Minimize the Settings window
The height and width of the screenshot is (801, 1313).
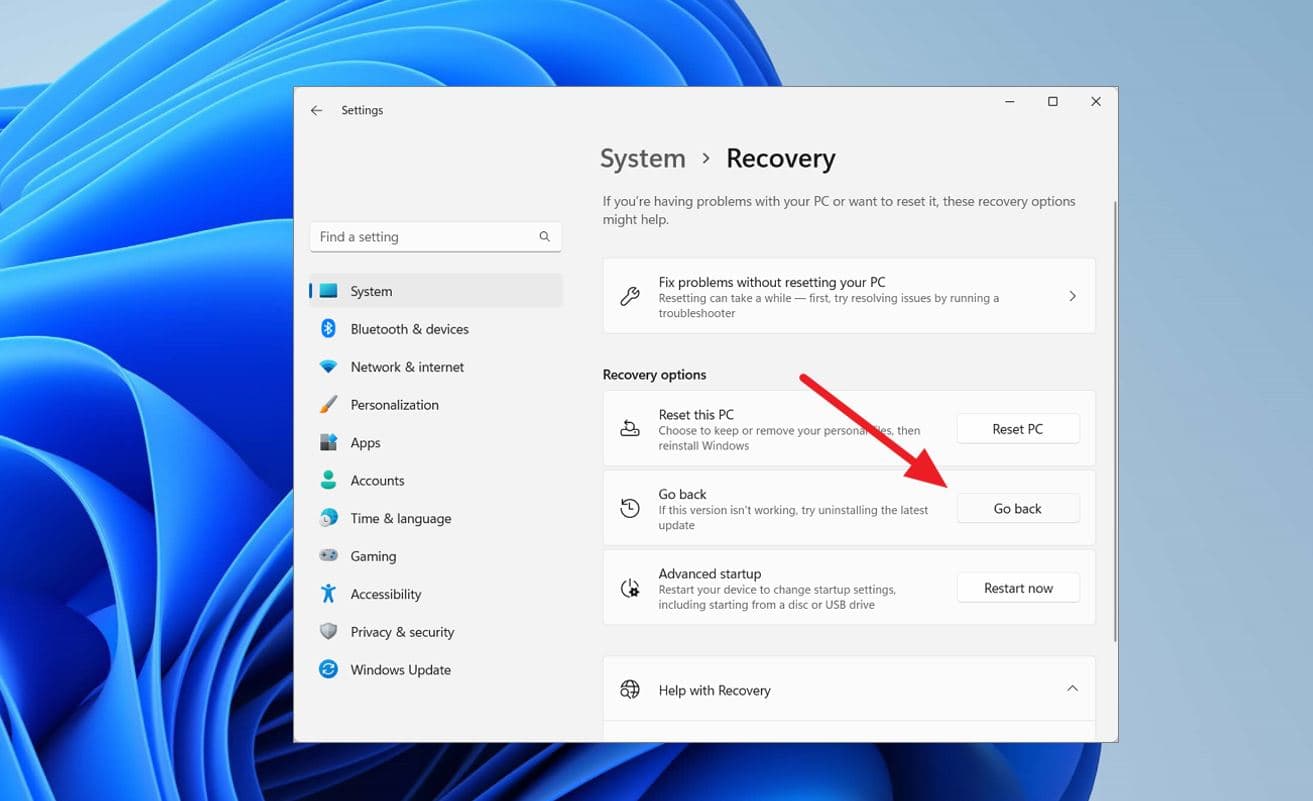coord(1009,102)
